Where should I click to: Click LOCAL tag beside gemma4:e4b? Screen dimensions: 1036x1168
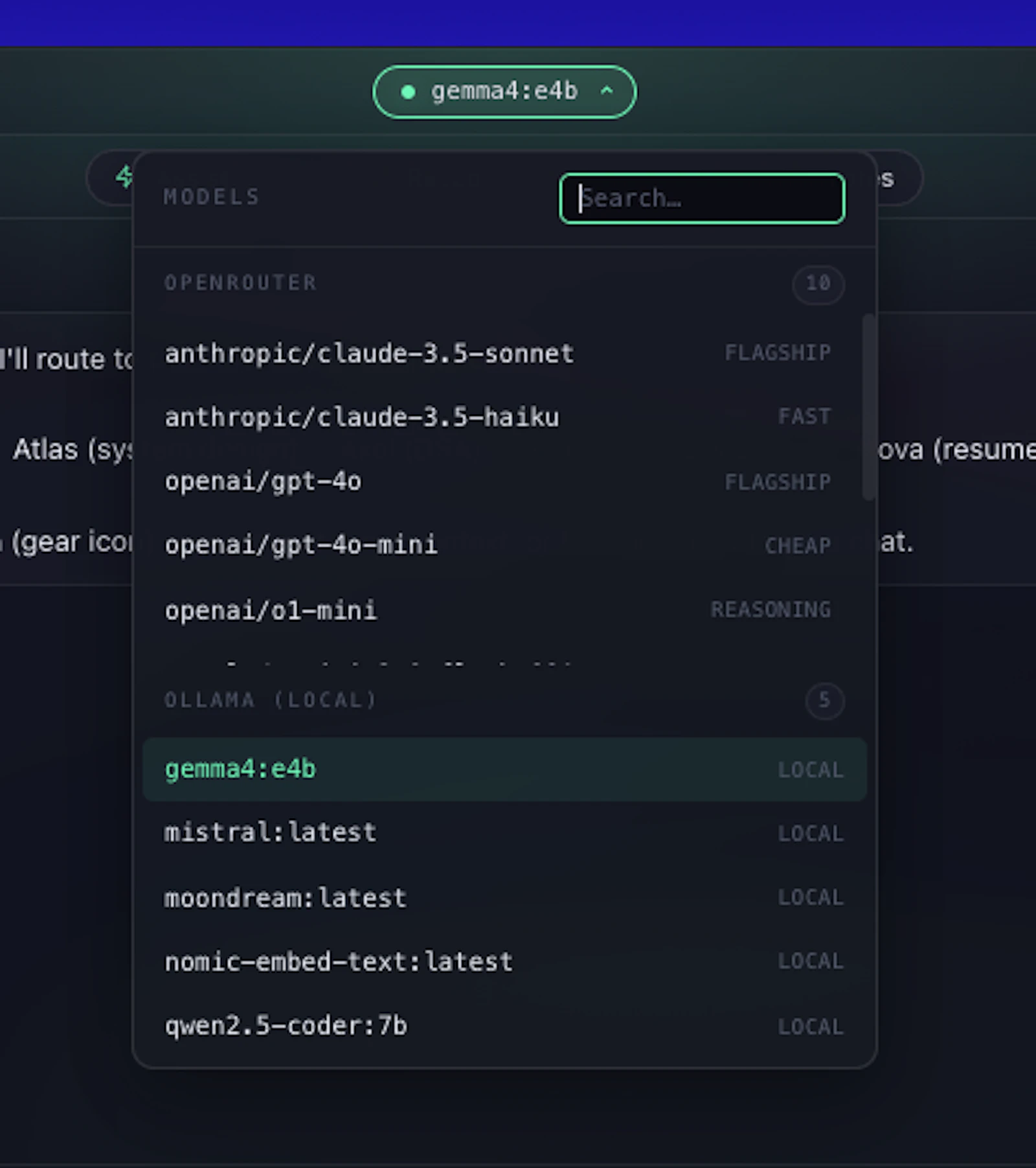click(811, 770)
